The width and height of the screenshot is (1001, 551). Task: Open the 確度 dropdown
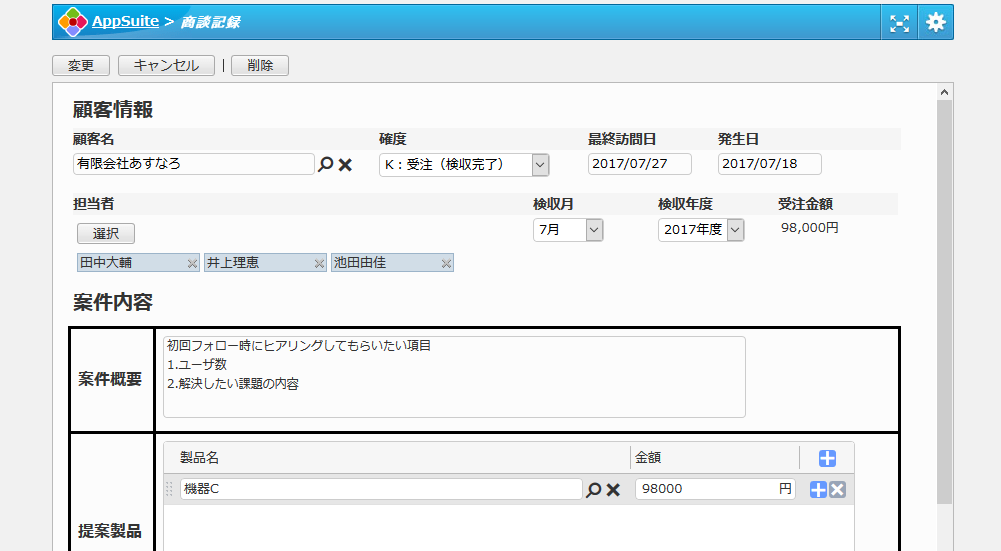[x=540, y=165]
